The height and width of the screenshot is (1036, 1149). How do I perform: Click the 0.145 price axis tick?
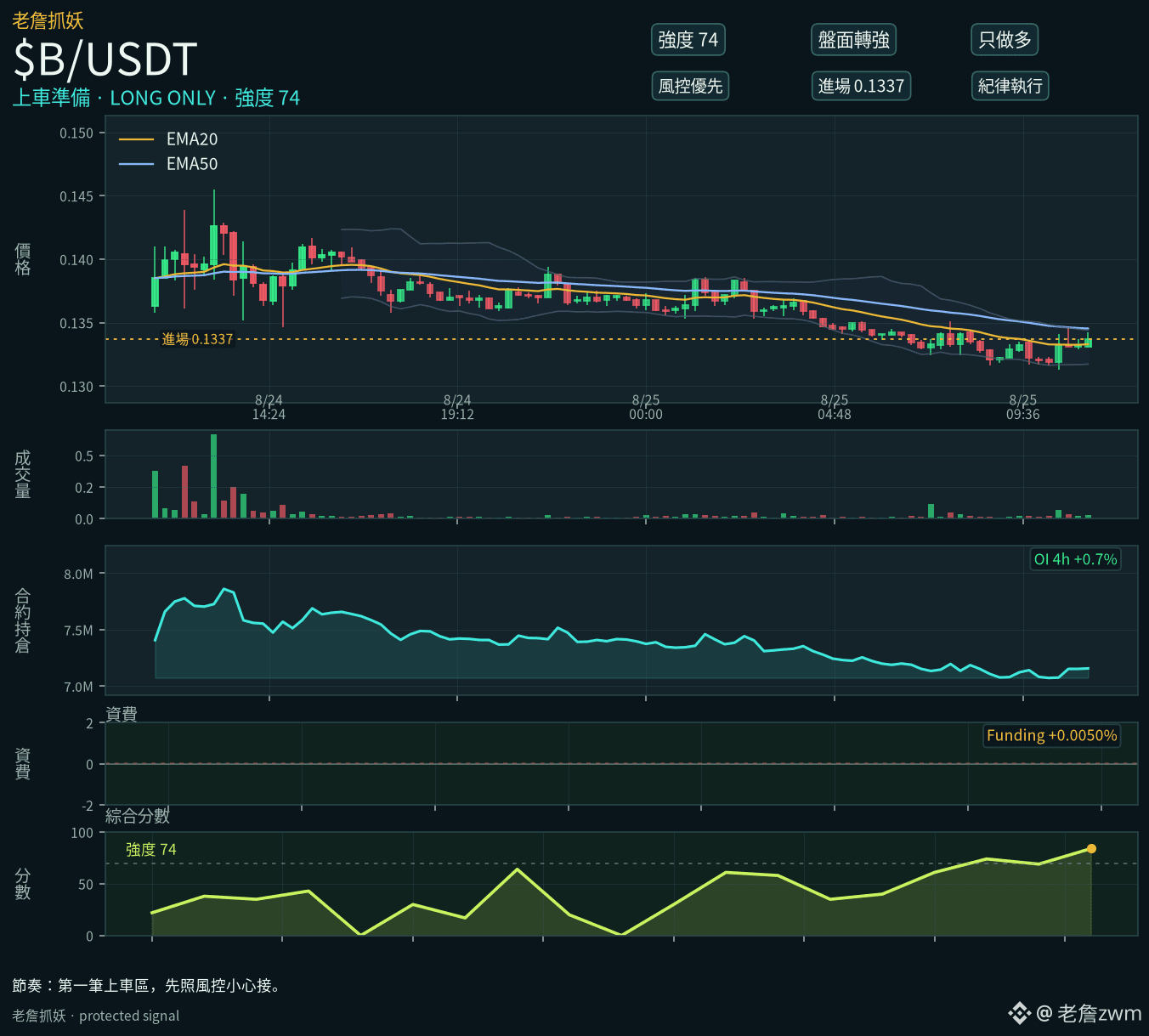click(x=76, y=196)
